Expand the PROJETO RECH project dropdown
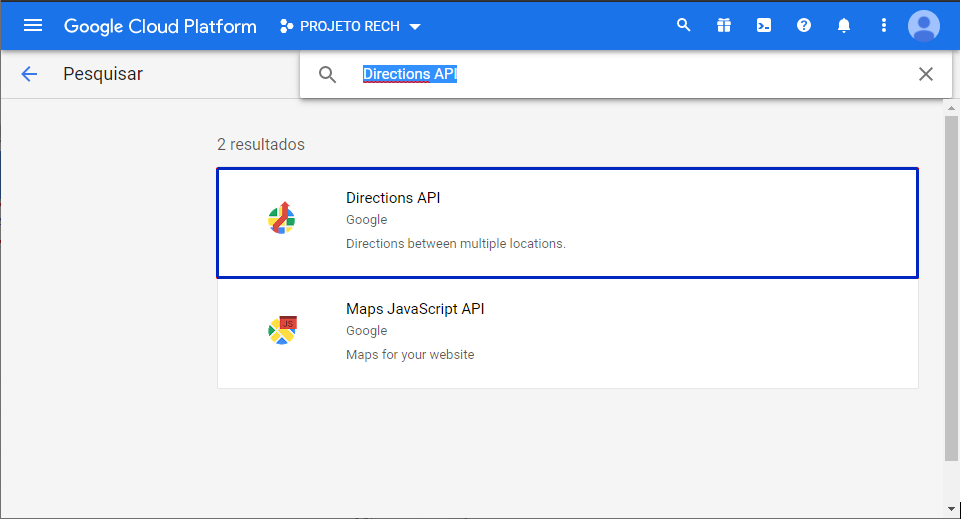 tap(351, 26)
